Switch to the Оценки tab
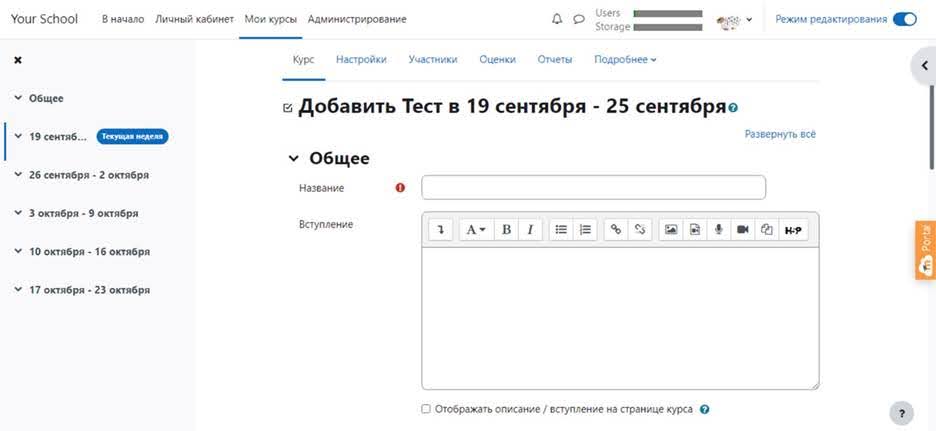 (497, 60)
